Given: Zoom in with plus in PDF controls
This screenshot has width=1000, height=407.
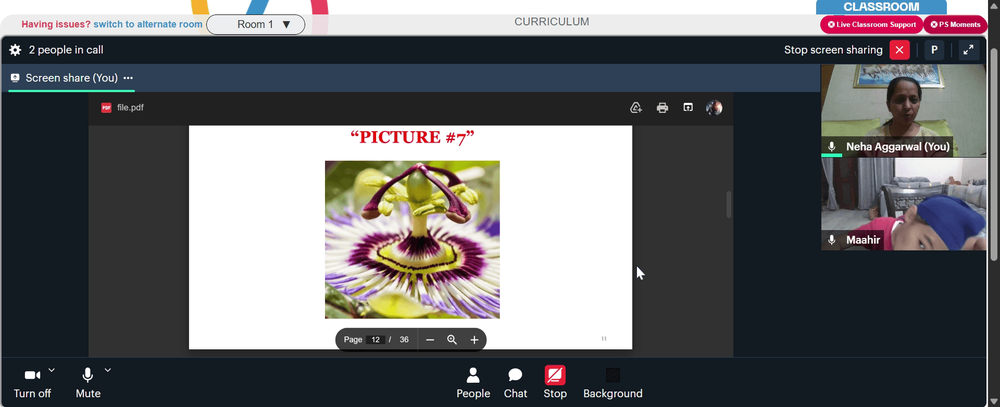Looking at the screenshot, I should tap(474, 340).
